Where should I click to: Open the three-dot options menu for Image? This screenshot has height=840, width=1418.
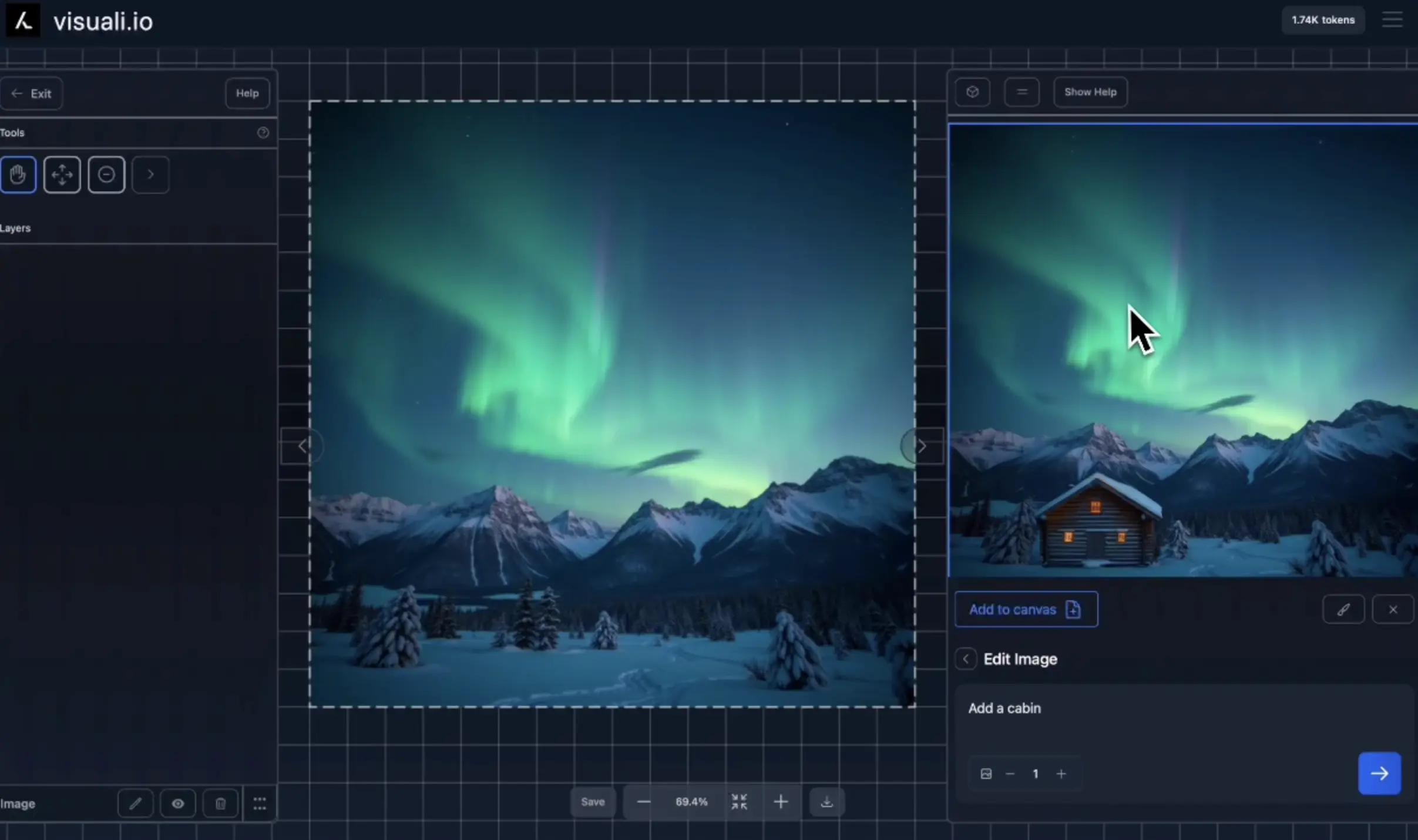pos(259,803)
